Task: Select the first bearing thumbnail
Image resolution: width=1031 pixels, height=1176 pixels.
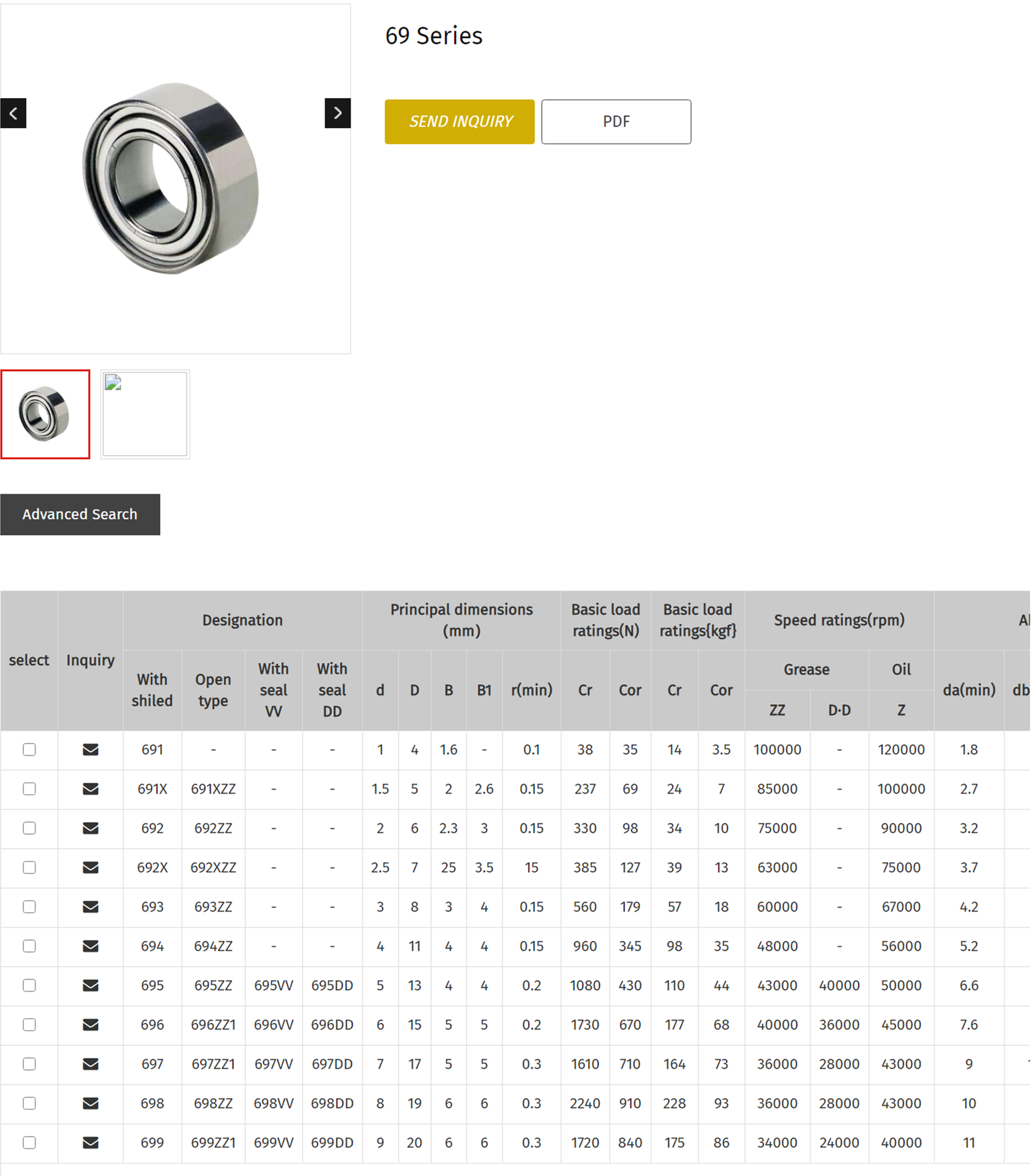Action: 45,414
